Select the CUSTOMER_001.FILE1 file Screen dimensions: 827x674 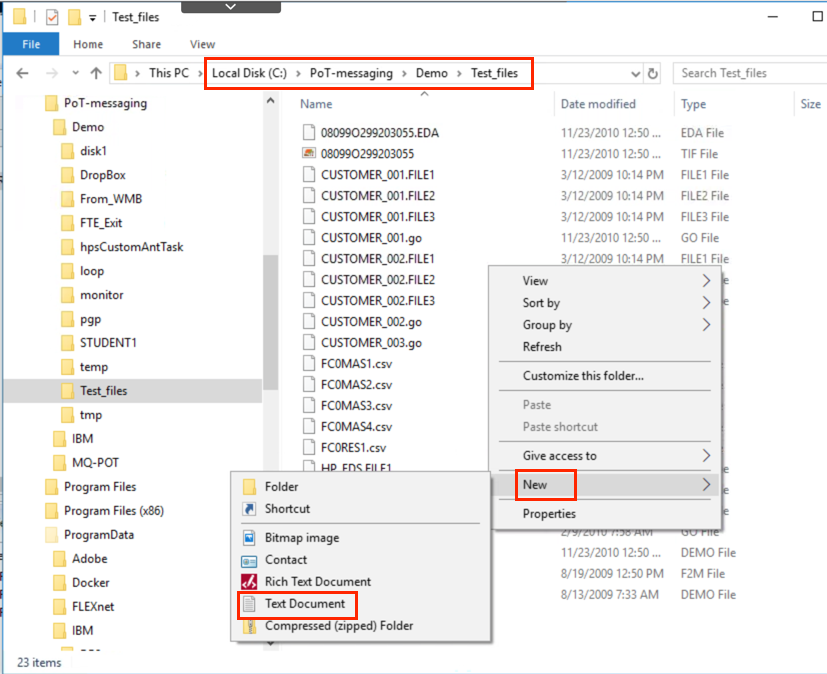(x=378, y=175)
